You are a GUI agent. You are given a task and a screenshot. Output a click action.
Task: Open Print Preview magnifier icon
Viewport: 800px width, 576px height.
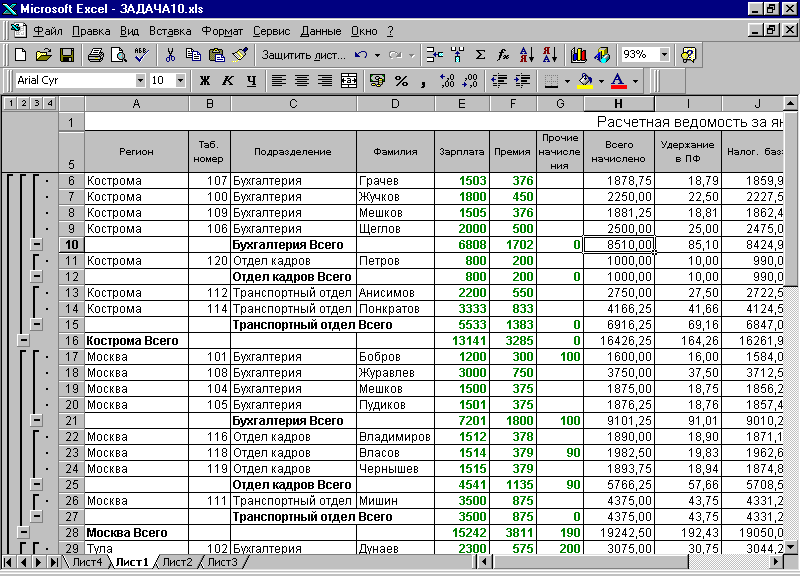(x=118, y=55)
